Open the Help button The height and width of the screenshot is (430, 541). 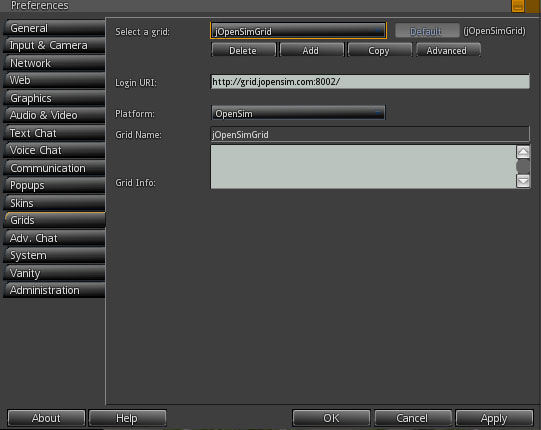[x=127, y=418]
